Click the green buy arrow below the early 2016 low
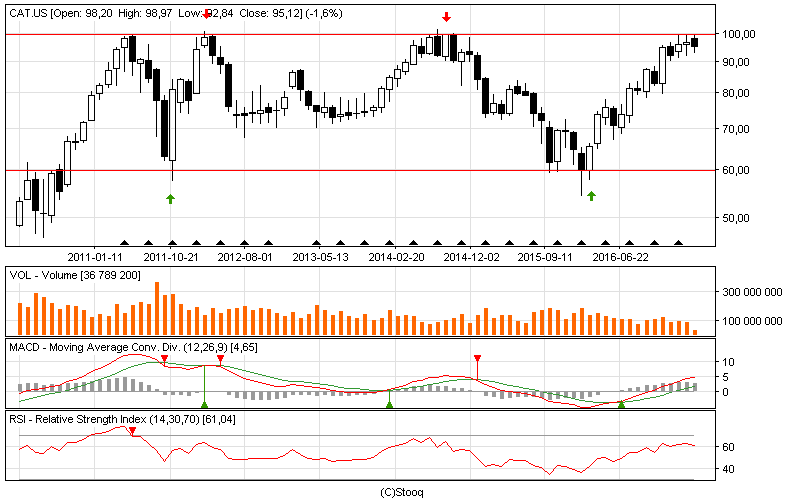 coord(591,196)
